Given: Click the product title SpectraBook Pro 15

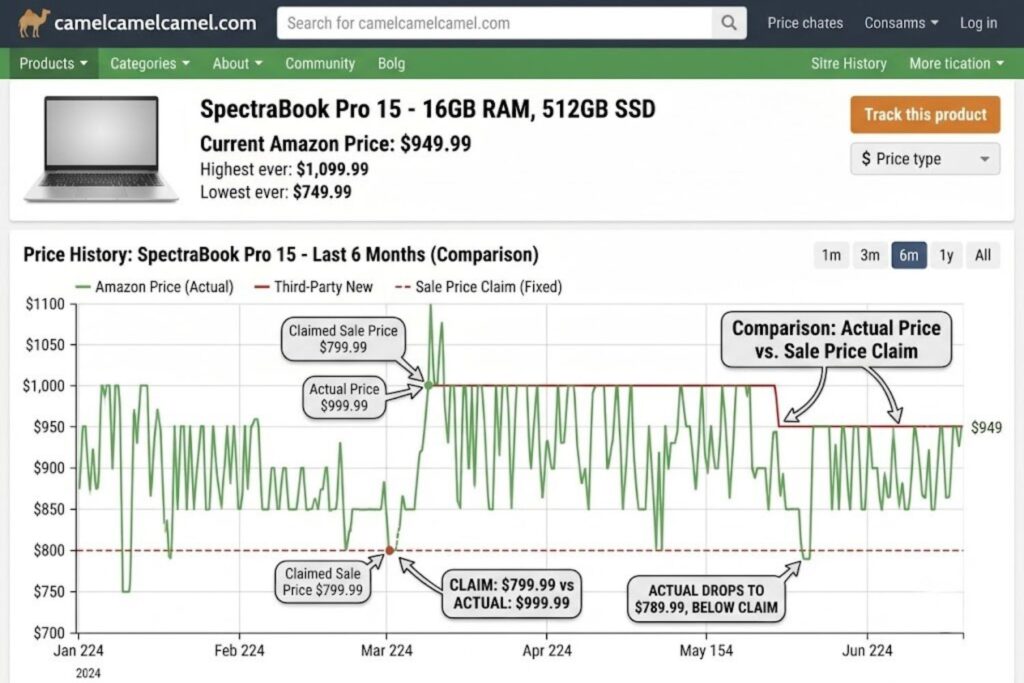Looking at the screenshot, I should 427,109.
